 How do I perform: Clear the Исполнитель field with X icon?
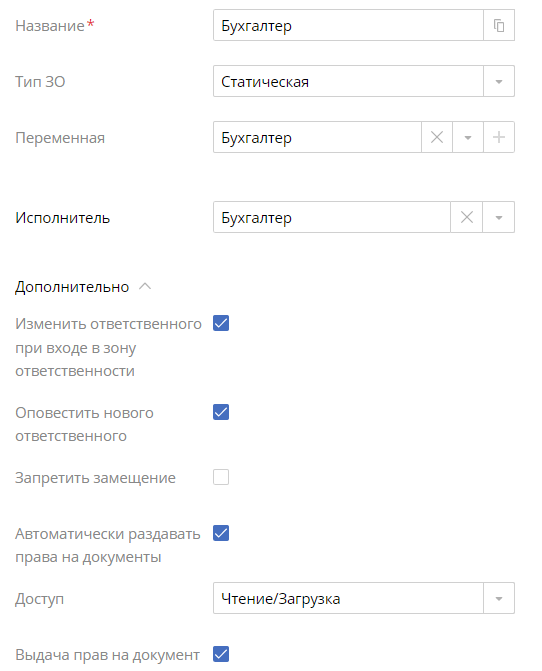pyautogui.click(x=467, y=217)
